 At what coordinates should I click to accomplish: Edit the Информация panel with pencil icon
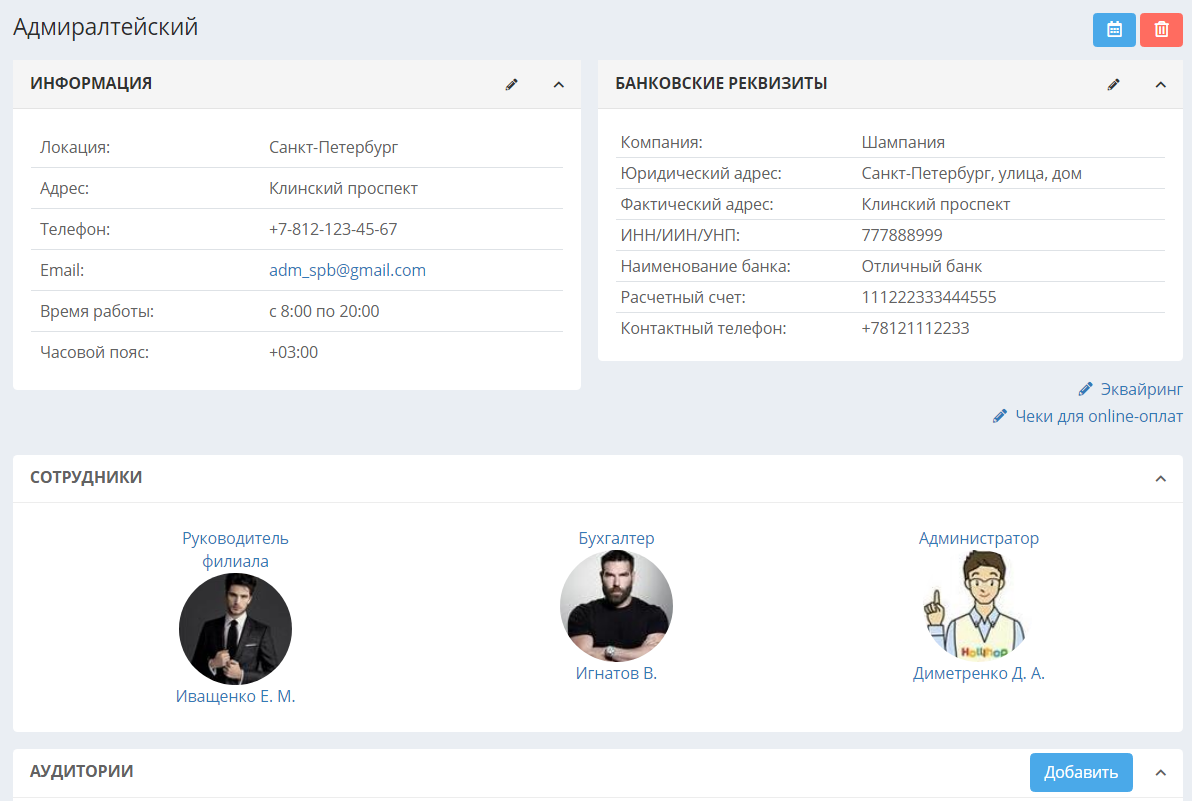click(x=512, y=84)
